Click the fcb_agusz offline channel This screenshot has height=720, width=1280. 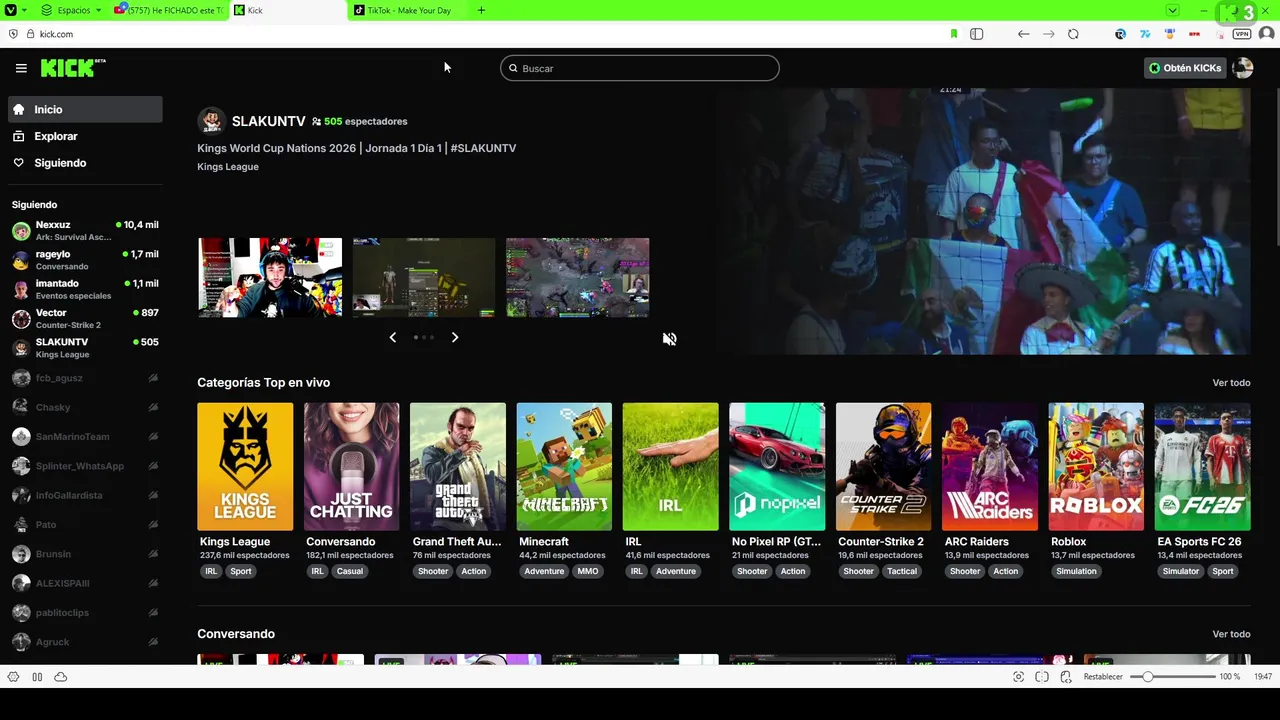pyautogui.click(x=85, y=378)
